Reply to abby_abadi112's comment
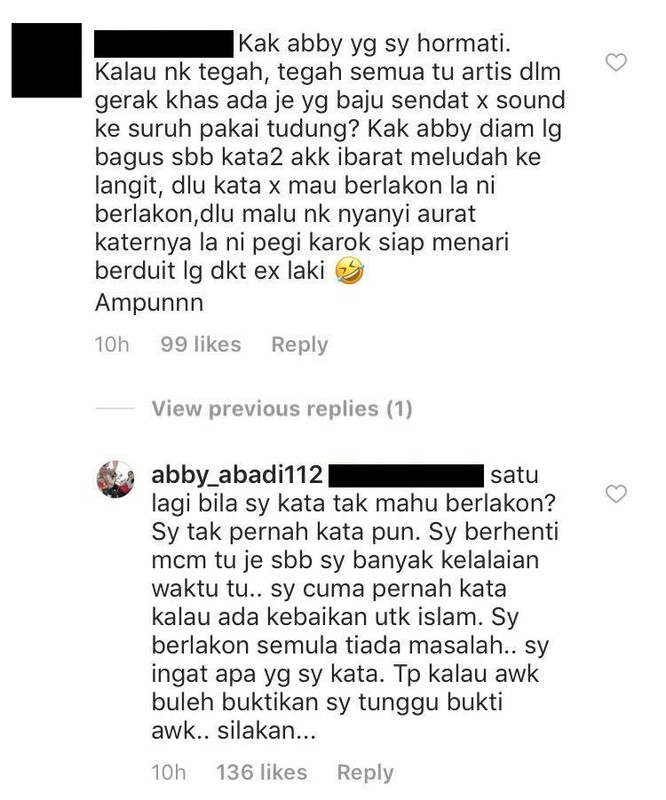Screen dimensions: 666x800 tap(365, 773)
